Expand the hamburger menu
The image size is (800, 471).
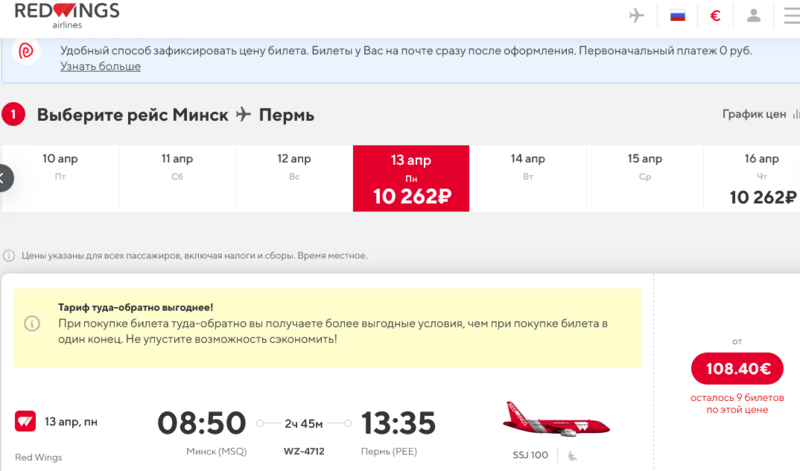pos(792,15)
